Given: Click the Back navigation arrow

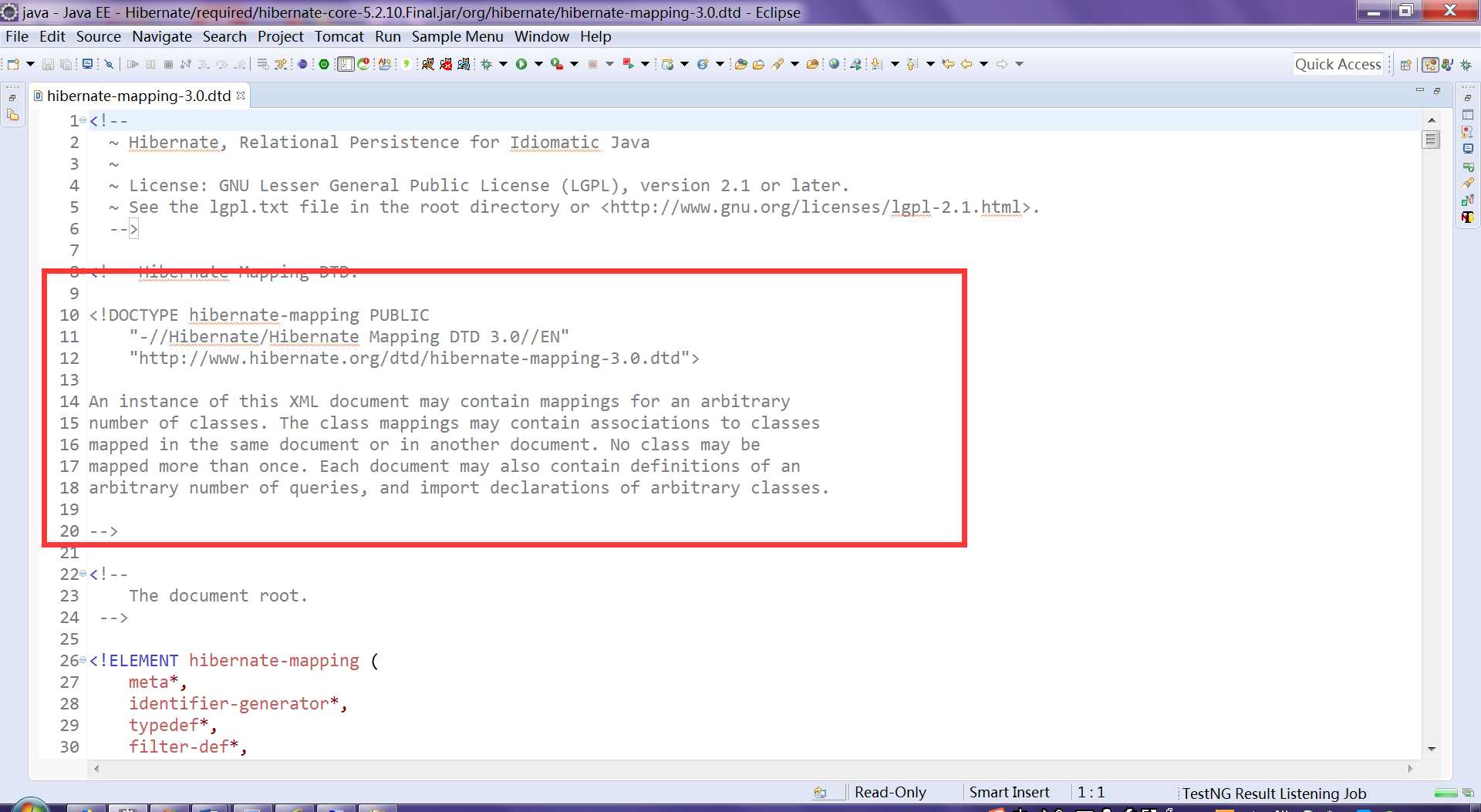Looking at the screenshot, I should tap(967, 64).
